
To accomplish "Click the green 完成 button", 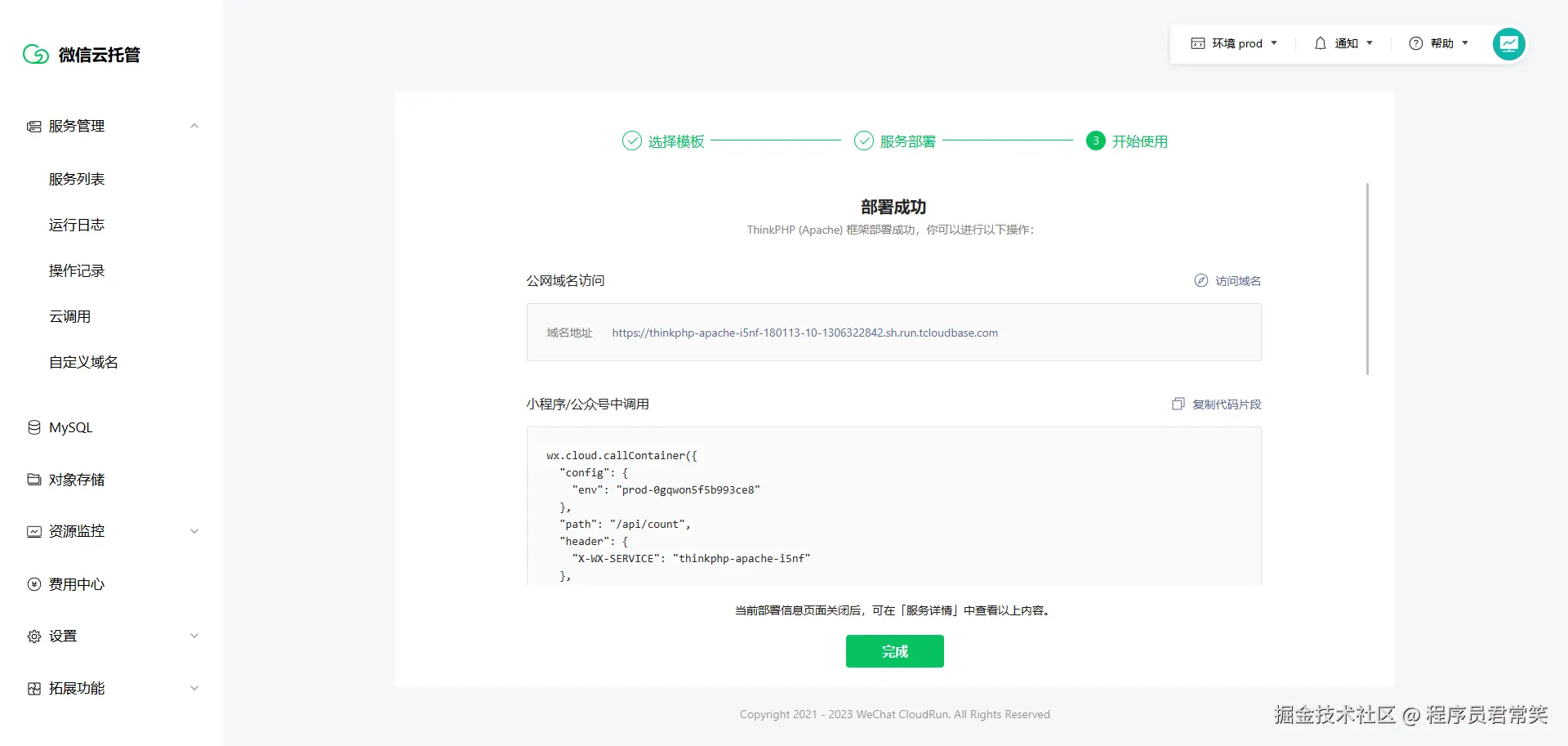I will point(895,651).
